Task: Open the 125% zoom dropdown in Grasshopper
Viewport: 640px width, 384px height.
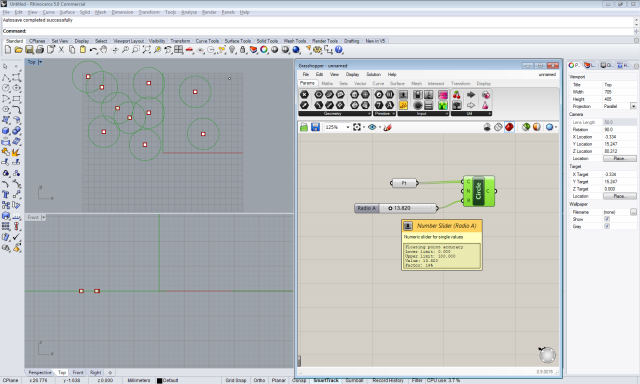Action: (x=348, y=127)
